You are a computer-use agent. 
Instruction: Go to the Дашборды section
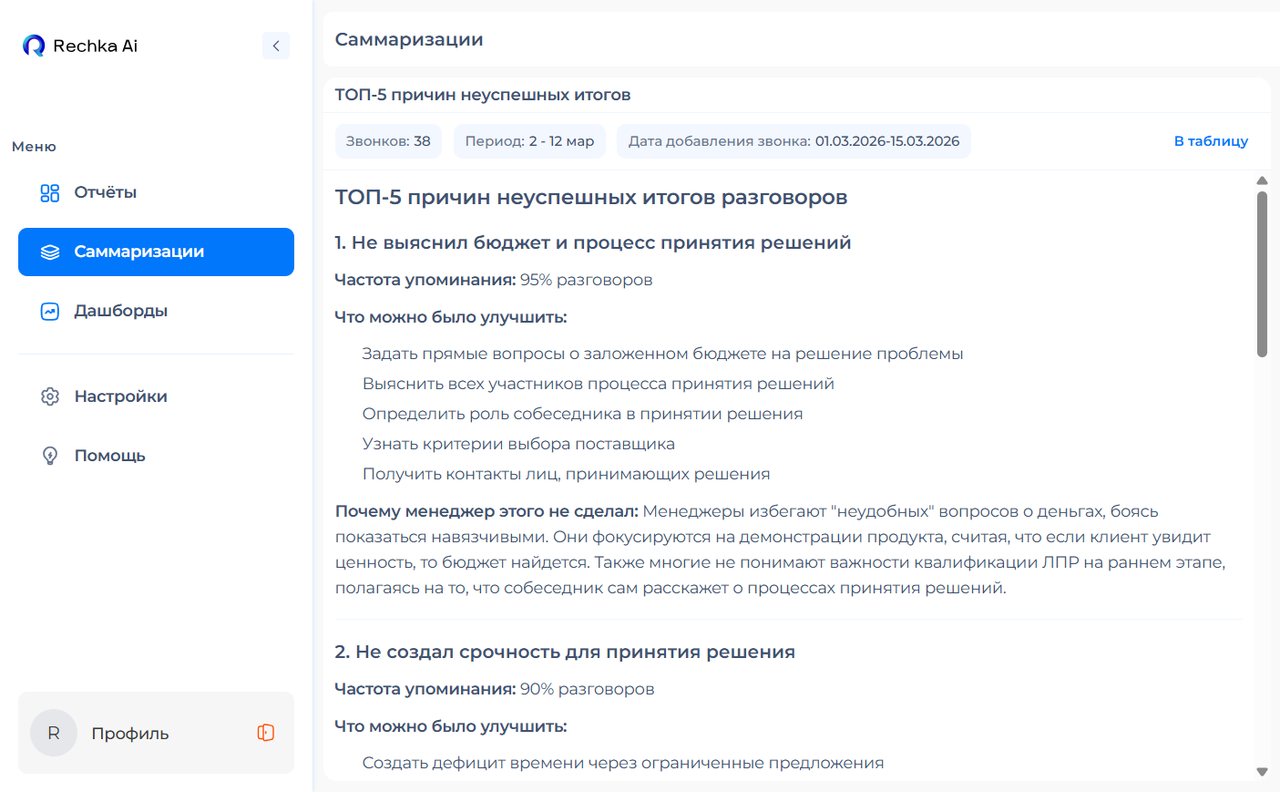tap(156, 311)
